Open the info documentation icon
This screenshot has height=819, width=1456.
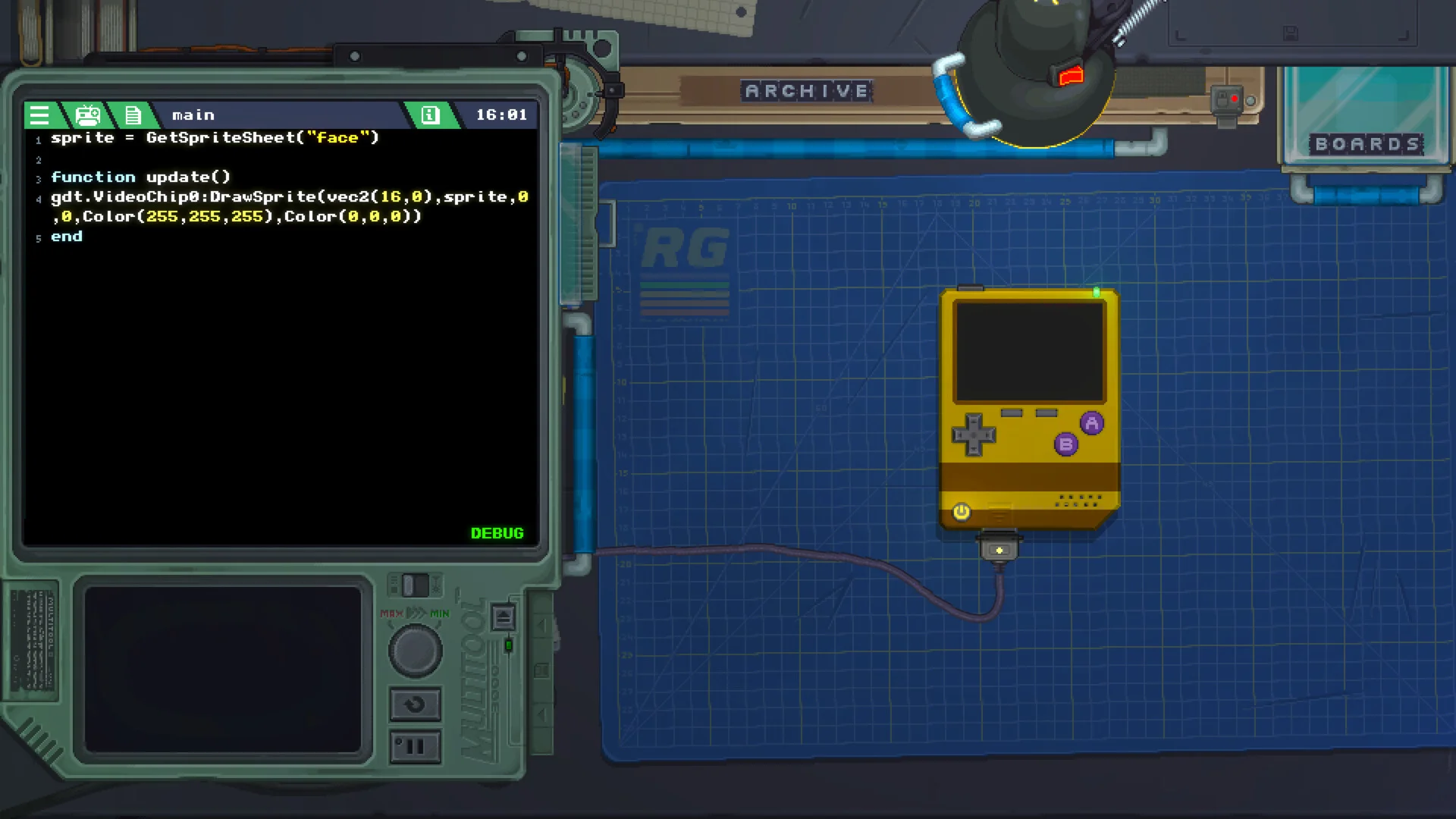pos(430,115)
